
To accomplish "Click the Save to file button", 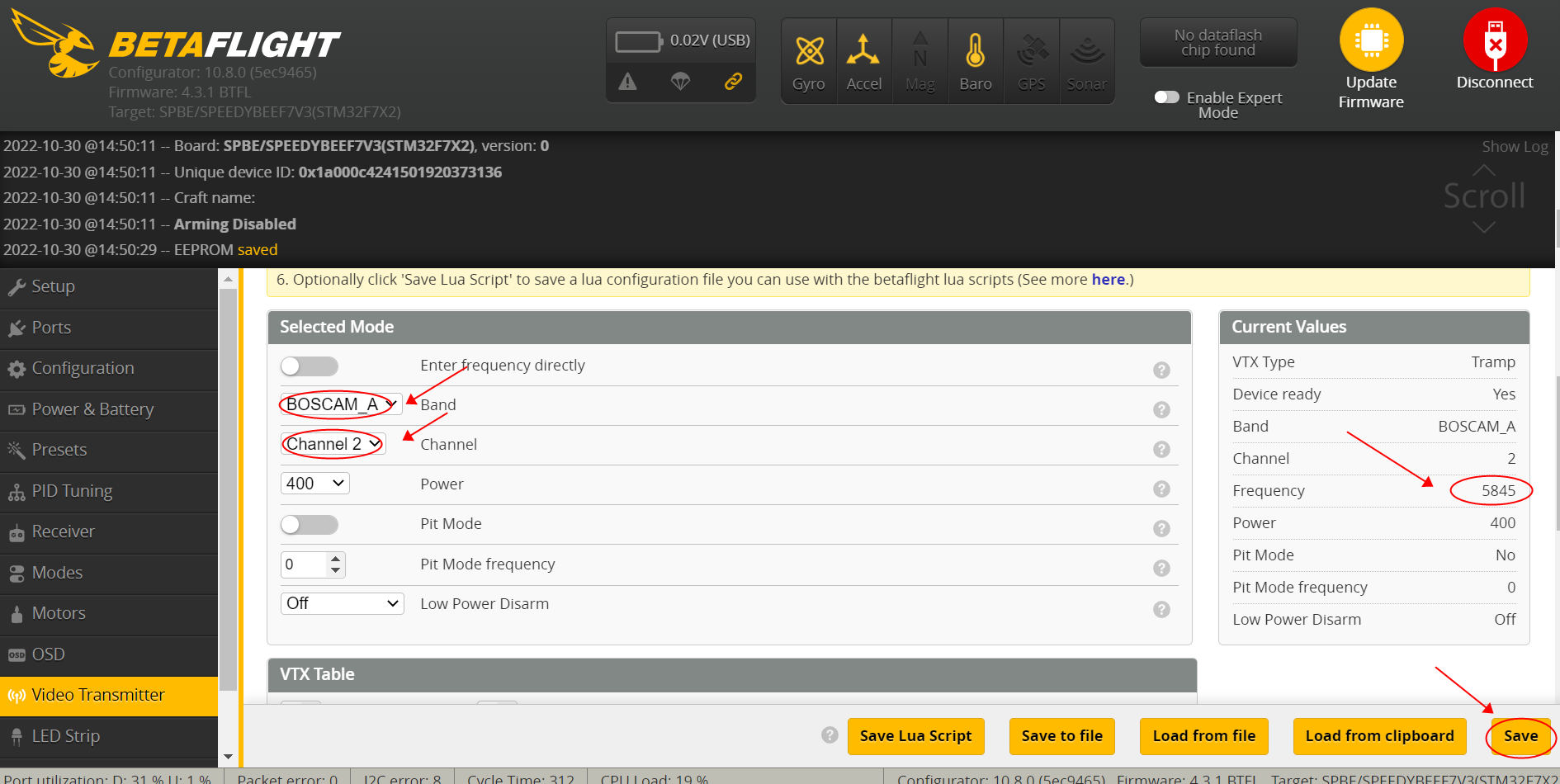I will [1061, 736].
